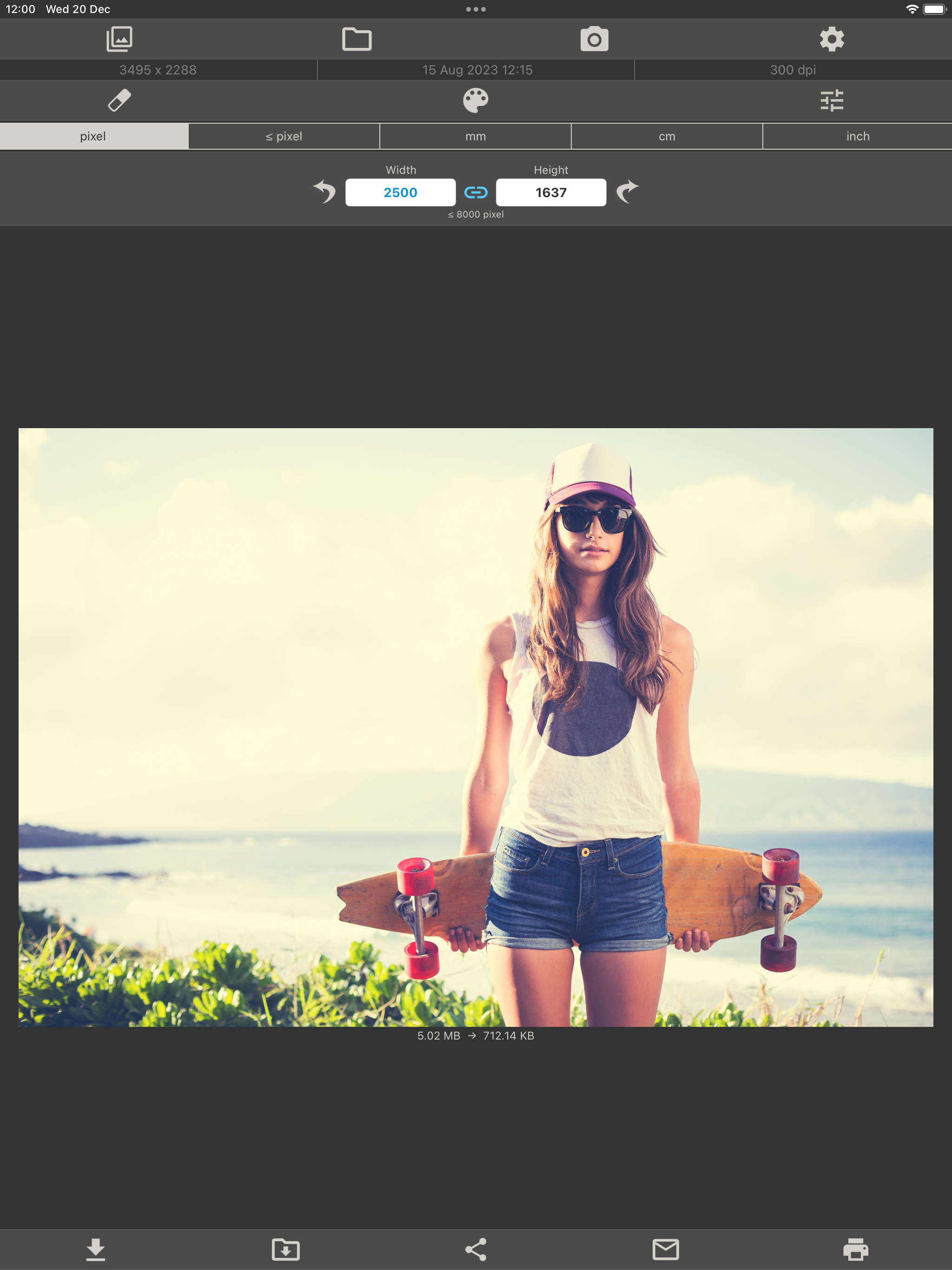Switch units to mm tab

pos(476,137)
